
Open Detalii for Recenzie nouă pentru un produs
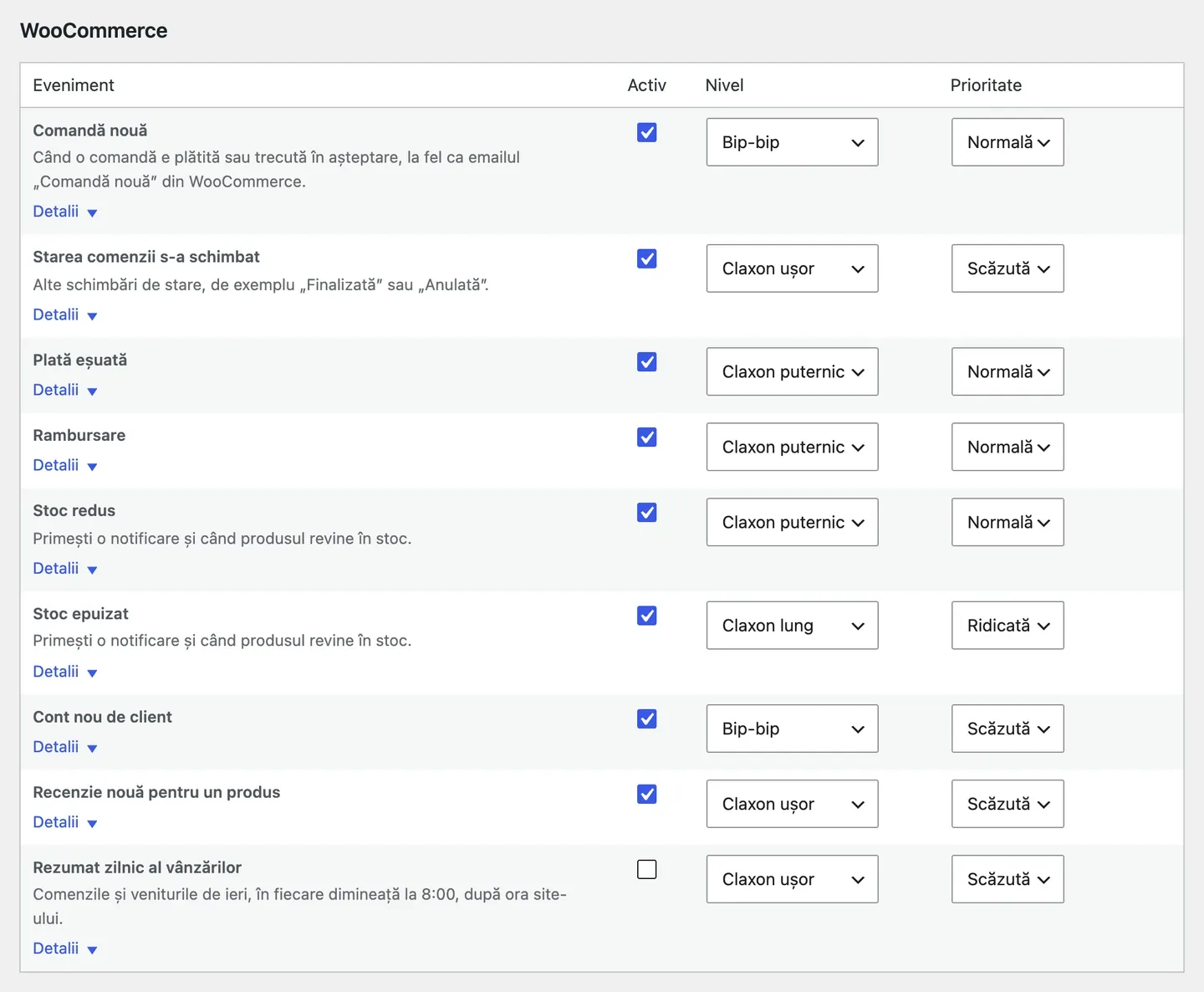point(65,822)
